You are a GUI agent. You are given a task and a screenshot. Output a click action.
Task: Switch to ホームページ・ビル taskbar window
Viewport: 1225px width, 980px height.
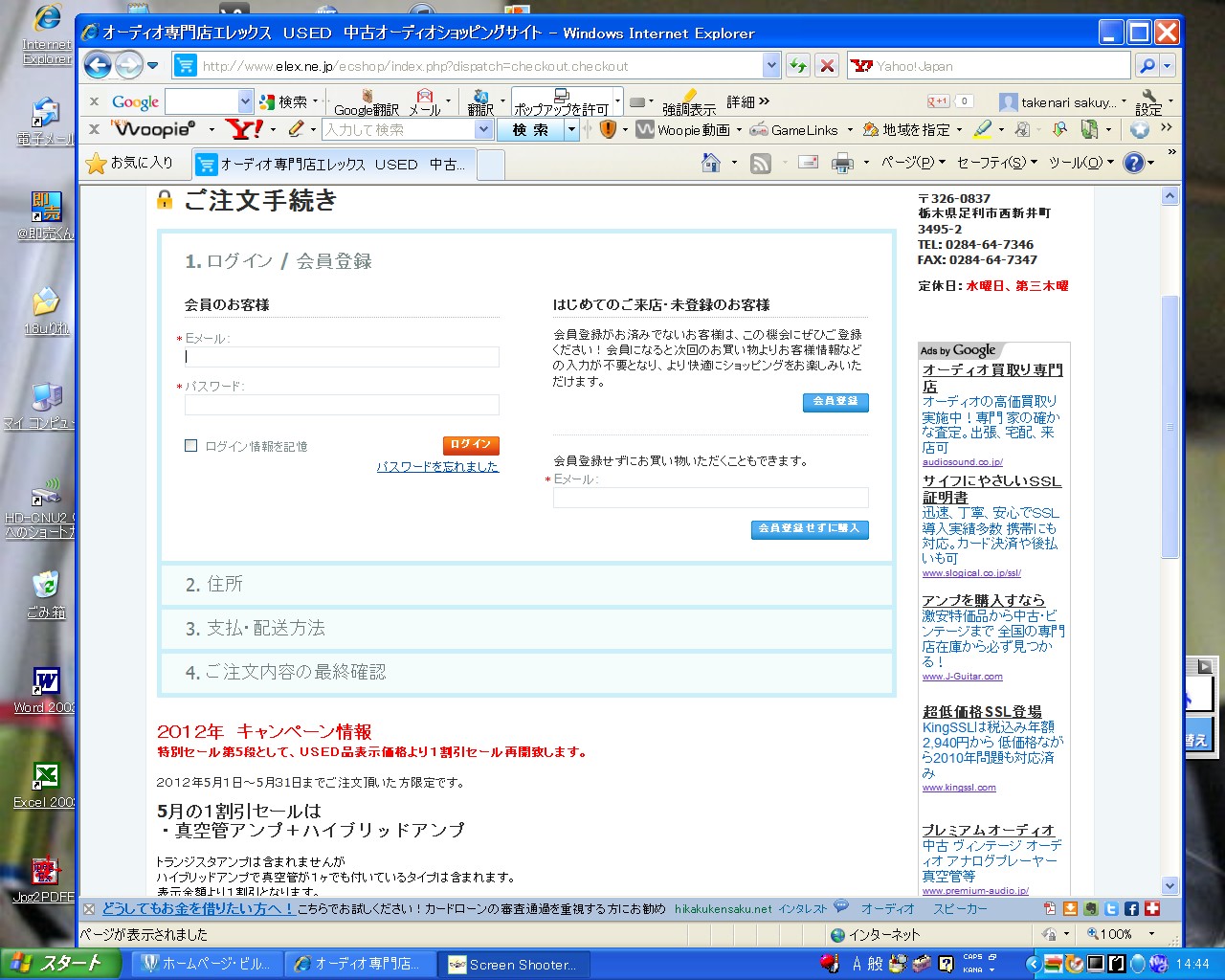[209, 964]
